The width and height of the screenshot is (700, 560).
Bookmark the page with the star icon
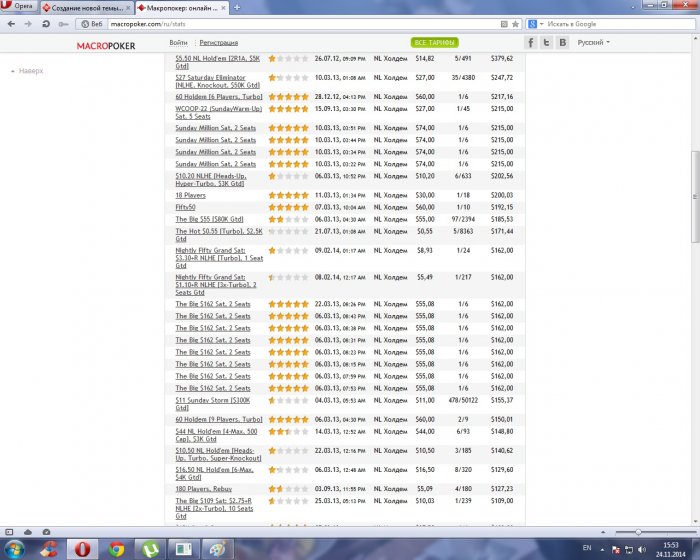pos(515,24)
